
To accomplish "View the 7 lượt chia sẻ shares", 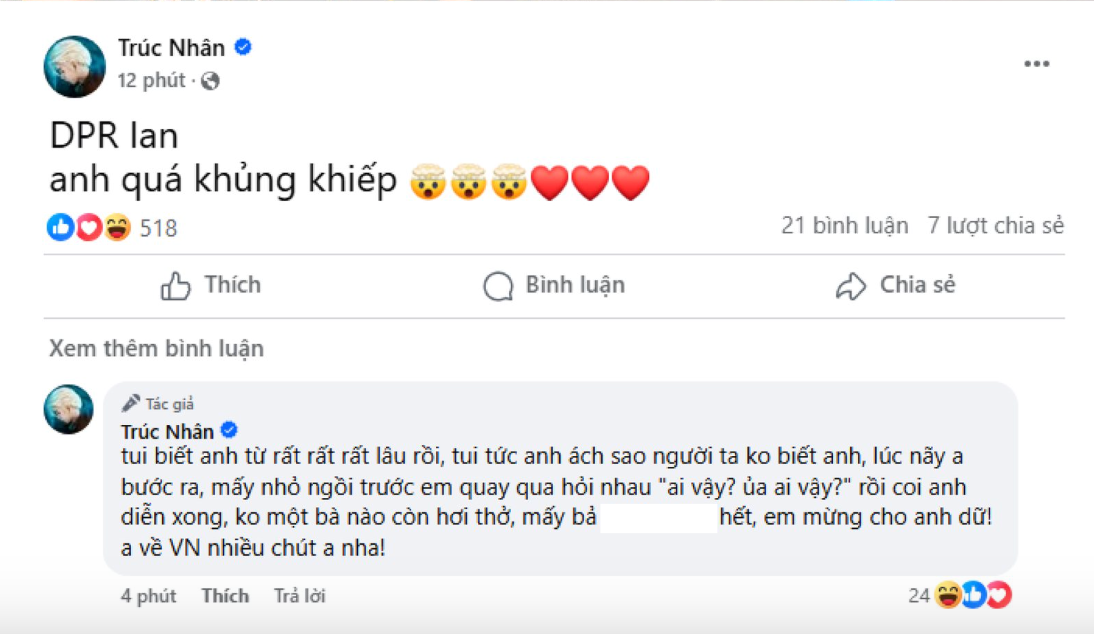I will coord(995,226).
